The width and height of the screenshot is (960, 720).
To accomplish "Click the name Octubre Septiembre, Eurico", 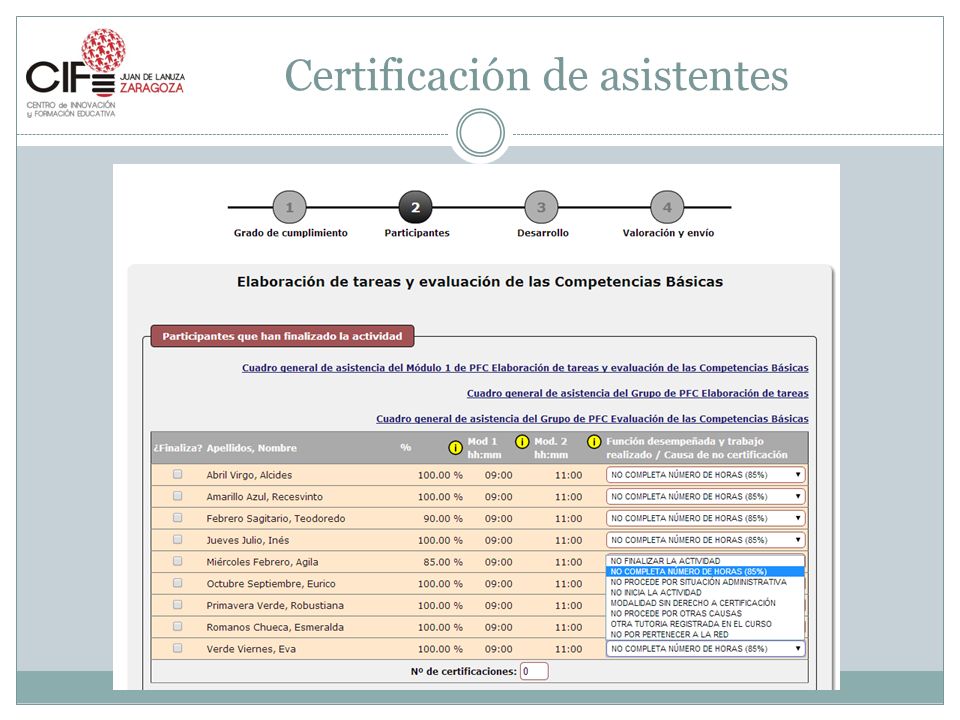I will click(x=271, y=584).
